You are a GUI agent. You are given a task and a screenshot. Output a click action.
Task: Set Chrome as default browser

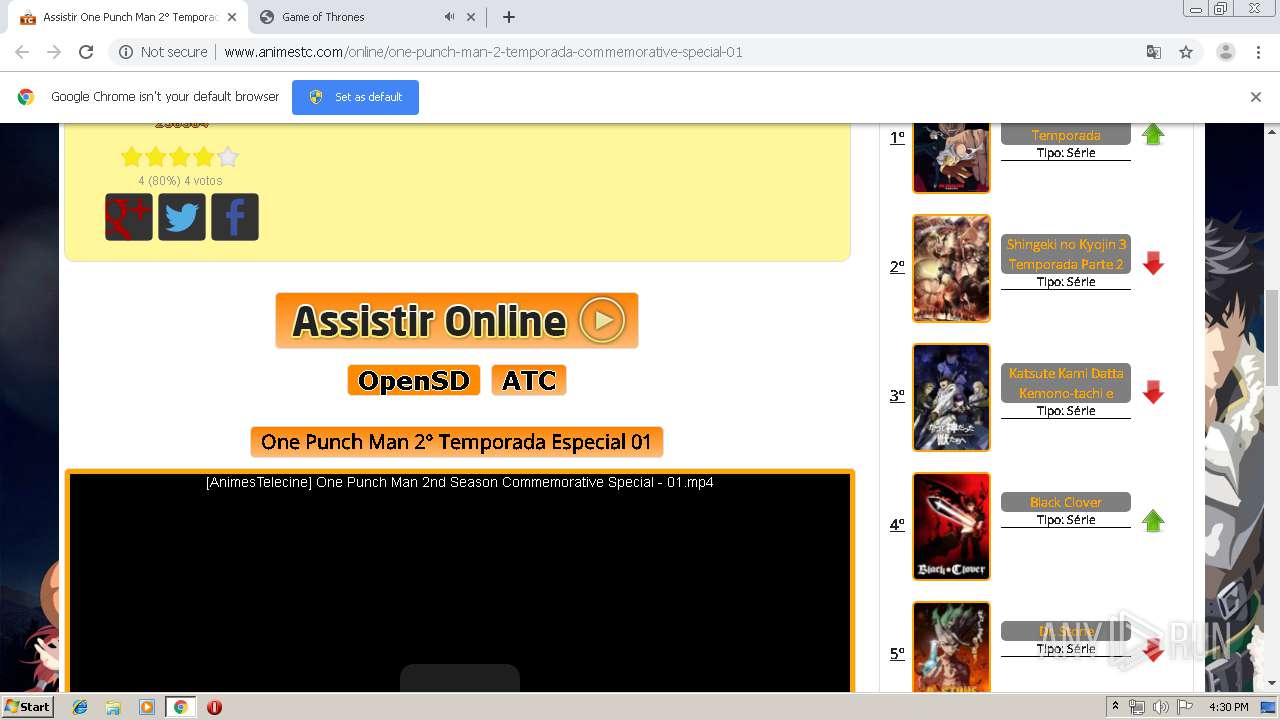[355, 97]
